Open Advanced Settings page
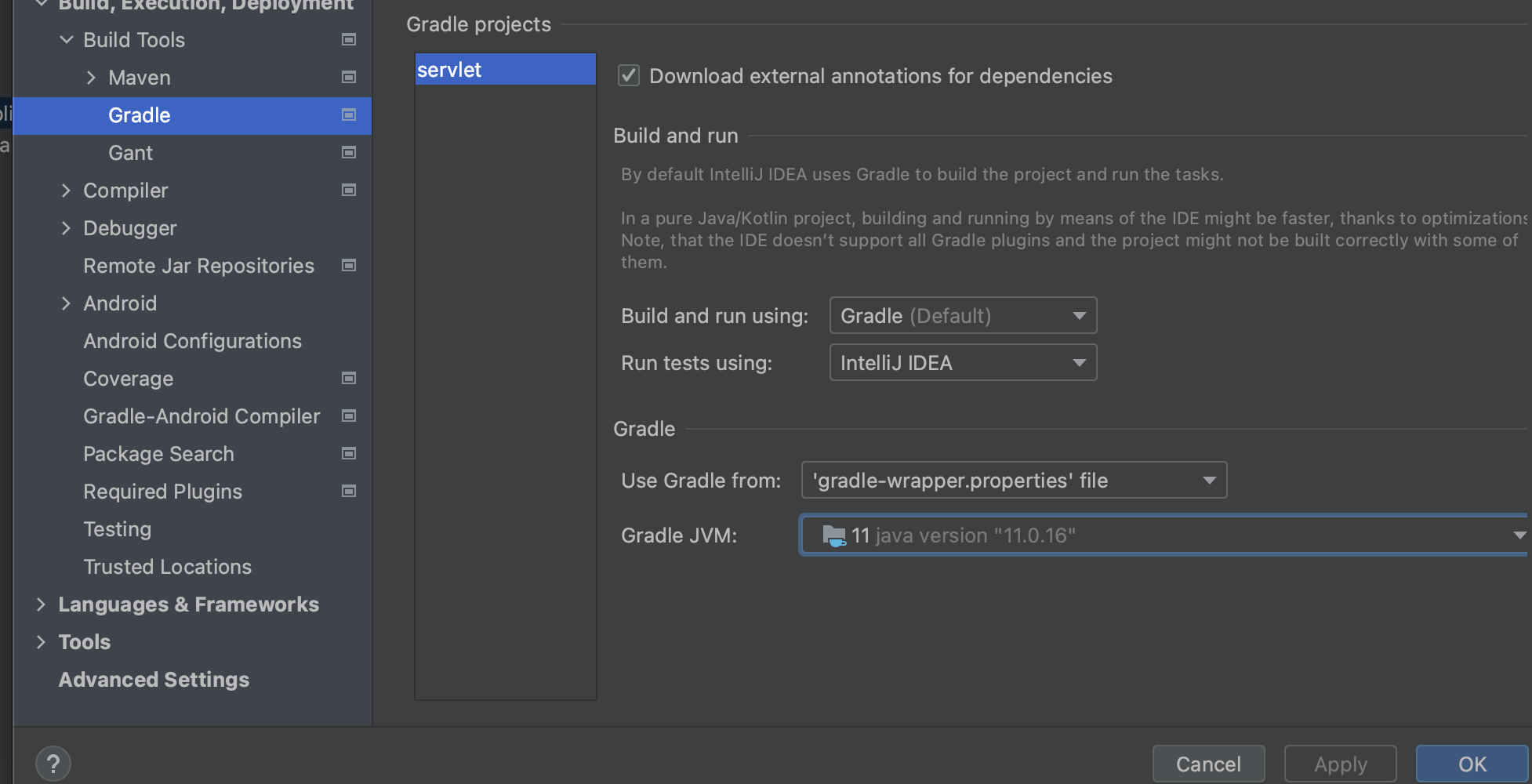The height and width of the screenshot is (784, 1532). tap(154, 680)
